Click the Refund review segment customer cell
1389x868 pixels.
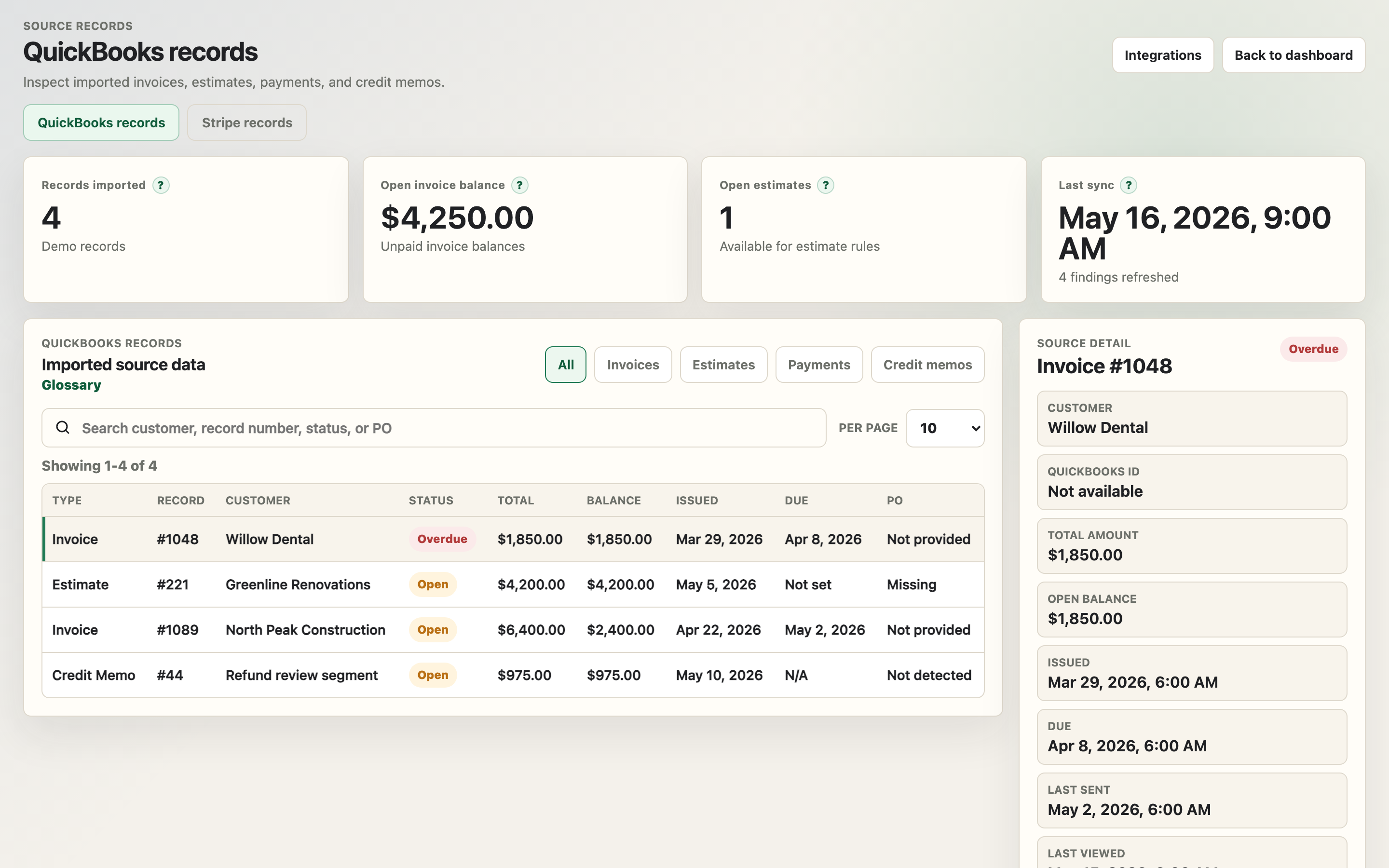pyautogui.click(x=301, y=675)
